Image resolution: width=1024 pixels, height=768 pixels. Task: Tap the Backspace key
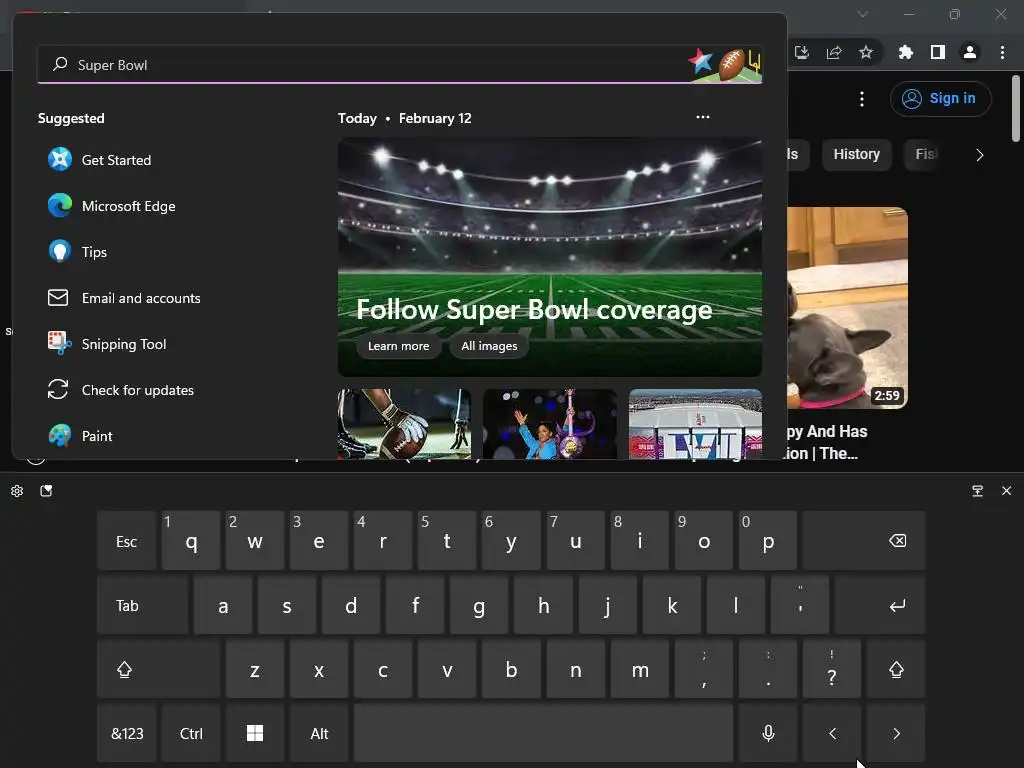pyautogui.click(x=864, y=541)
